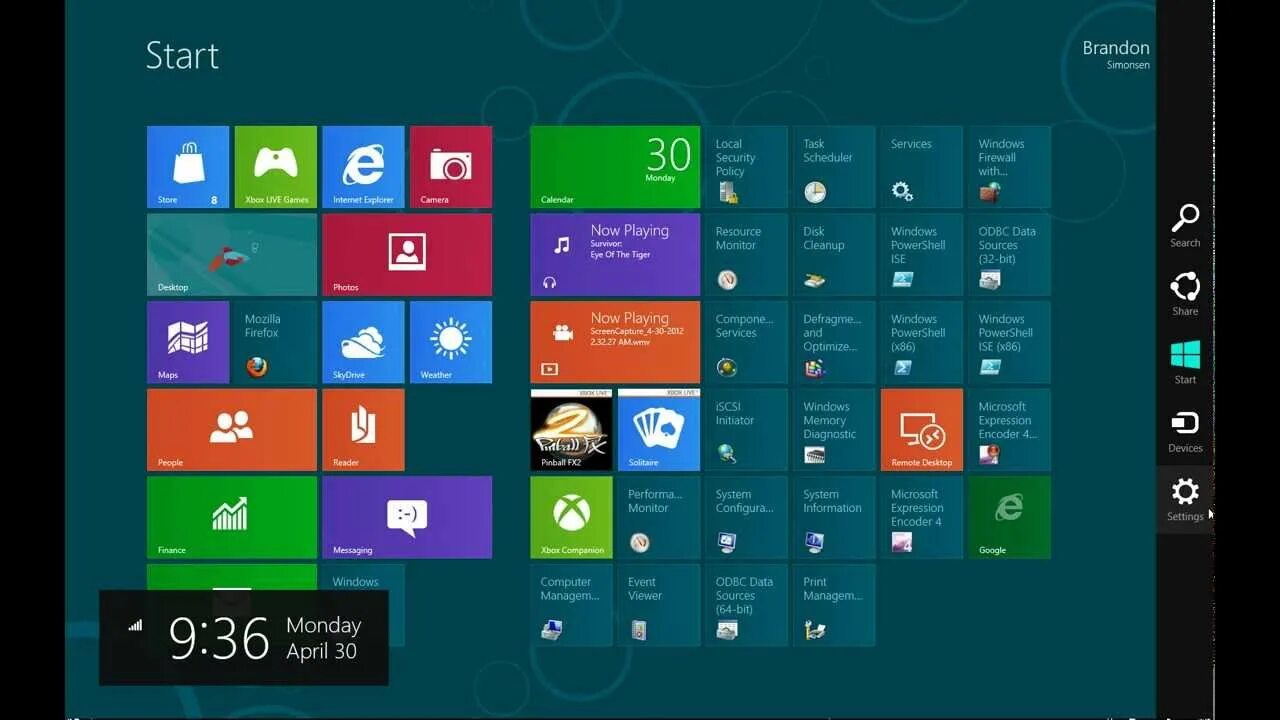The height and width of the screenshot is (720, 1280).
Task: Open ODBC Data Sources (32-bit) tile
Action: [x=1009, y=255]
